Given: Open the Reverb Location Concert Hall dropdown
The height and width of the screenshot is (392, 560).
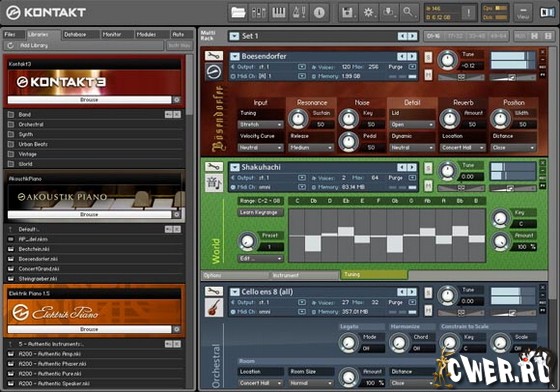Looking at the screenshot, I should 462,147.
